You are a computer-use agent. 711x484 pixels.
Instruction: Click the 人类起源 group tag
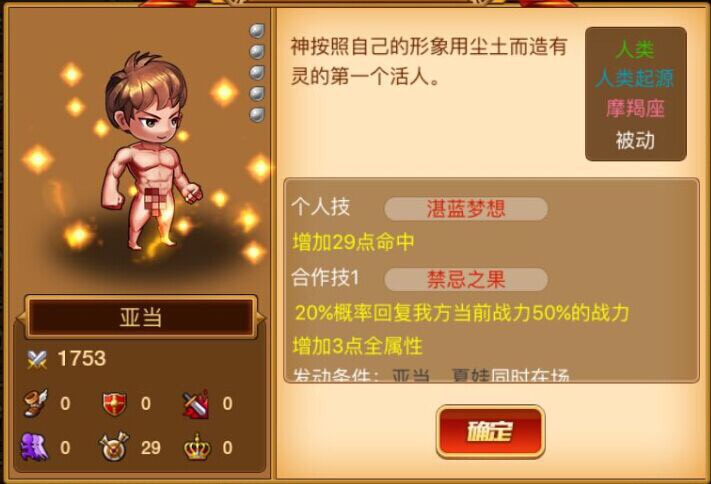635,78
